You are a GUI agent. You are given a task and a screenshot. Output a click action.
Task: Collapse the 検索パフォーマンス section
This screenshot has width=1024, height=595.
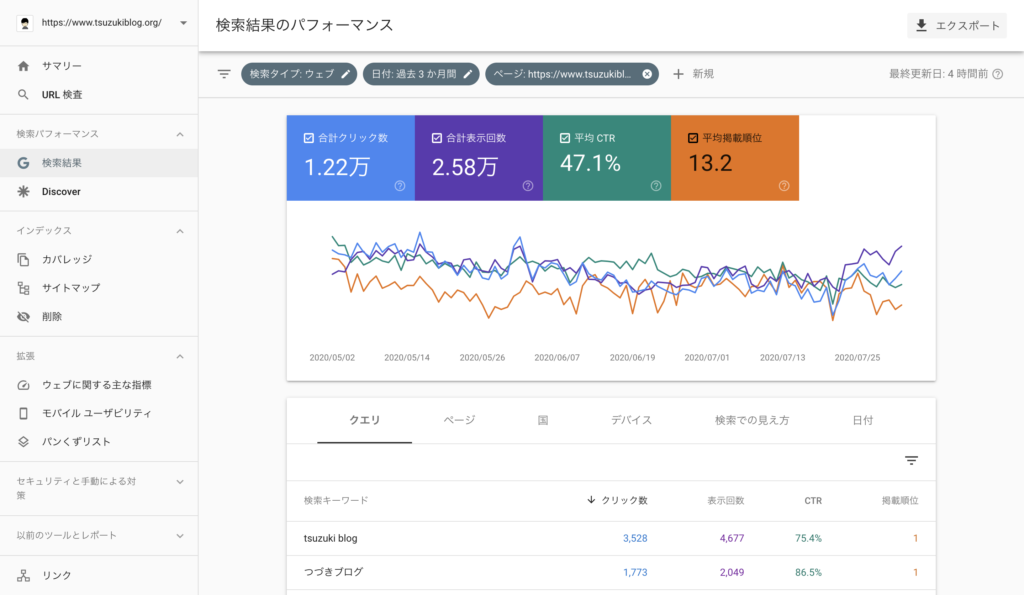click(180, 135)
